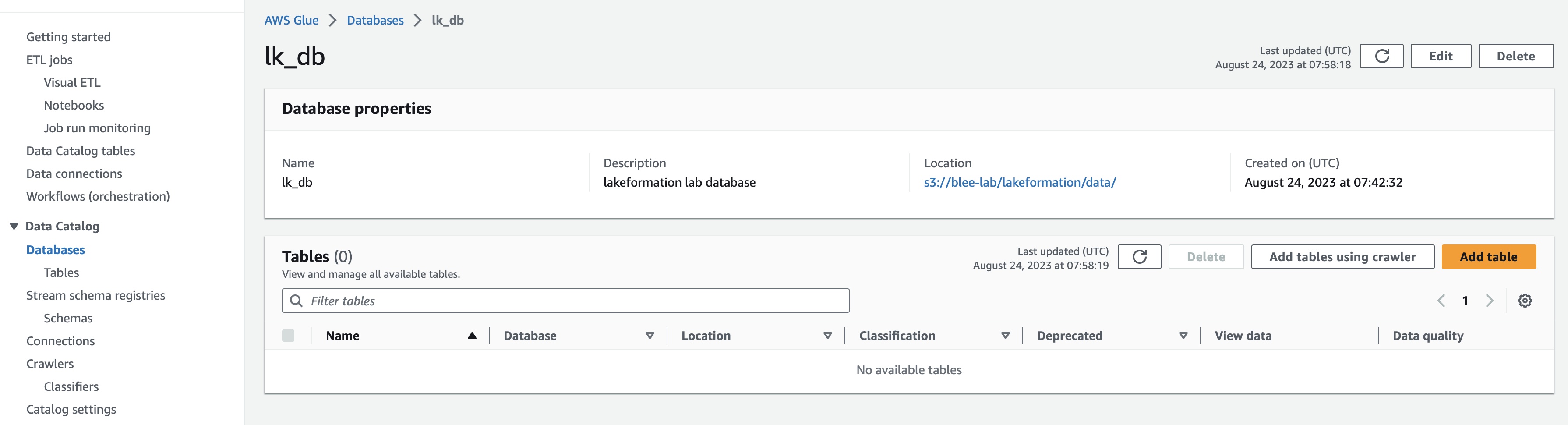Click the Name column header
The width and height of the screenshot is (1568, 425).
point(342,336)
